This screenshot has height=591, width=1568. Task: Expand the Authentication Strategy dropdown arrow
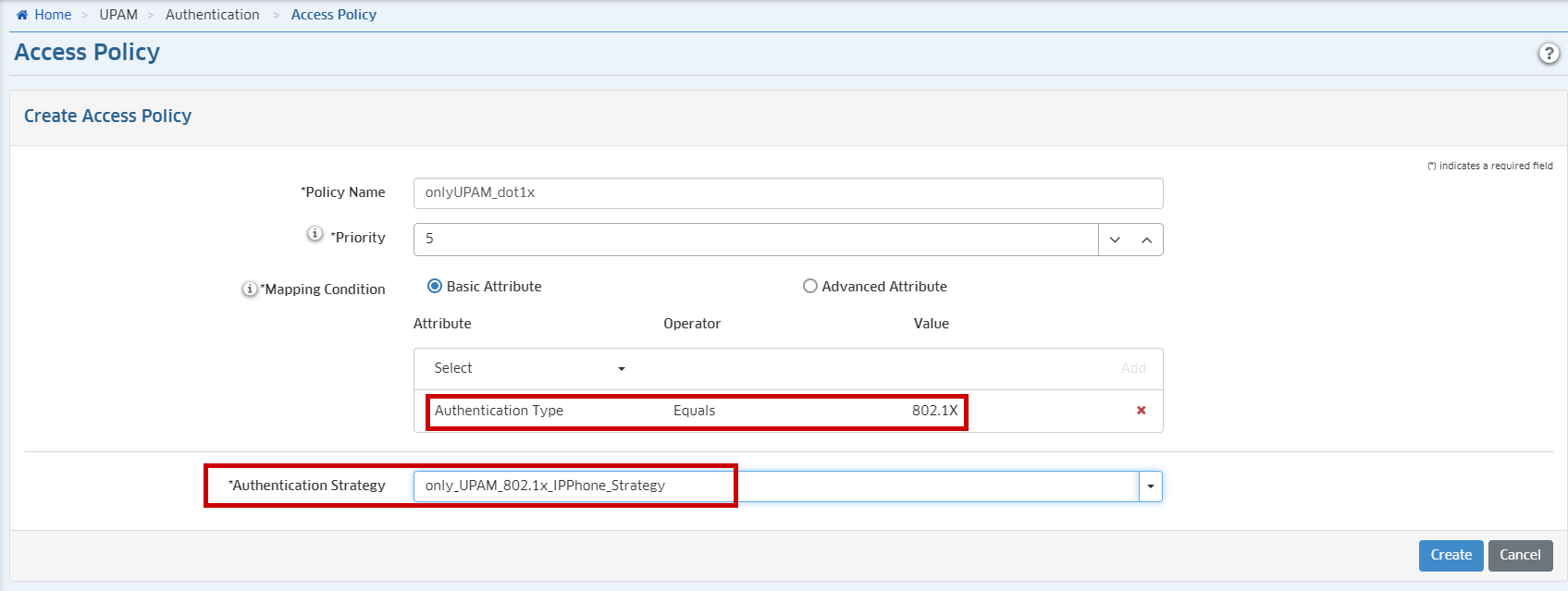point(1150,486)
